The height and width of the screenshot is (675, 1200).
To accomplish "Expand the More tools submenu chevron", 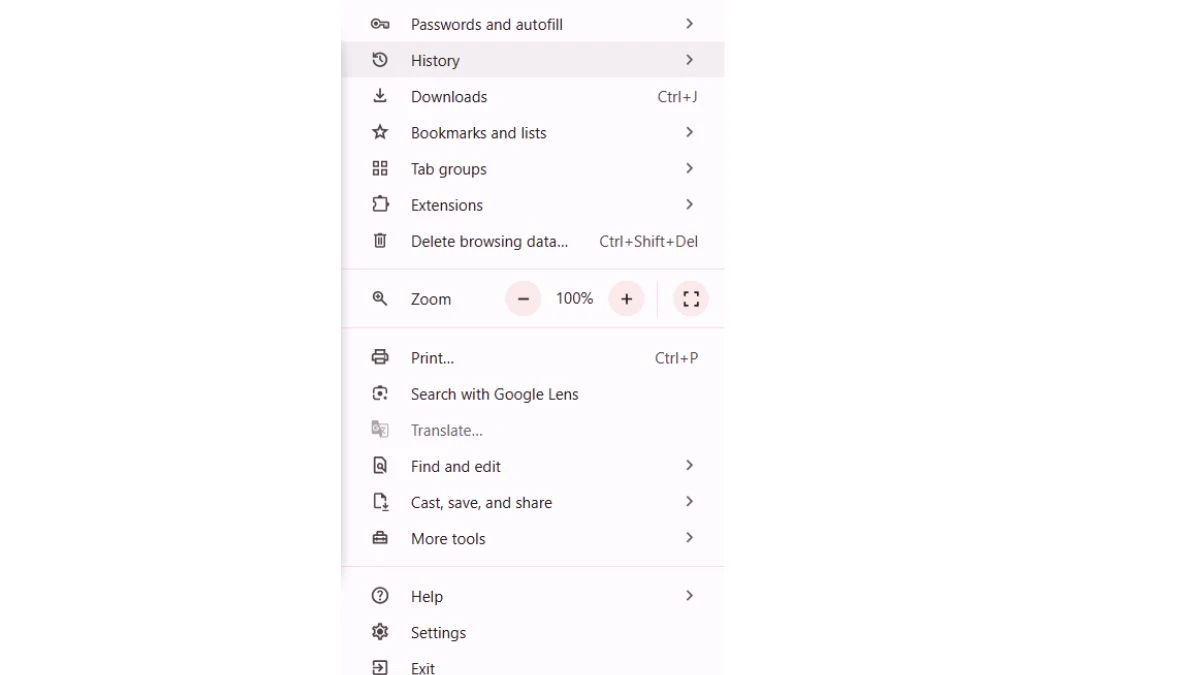I will point(689,538).
